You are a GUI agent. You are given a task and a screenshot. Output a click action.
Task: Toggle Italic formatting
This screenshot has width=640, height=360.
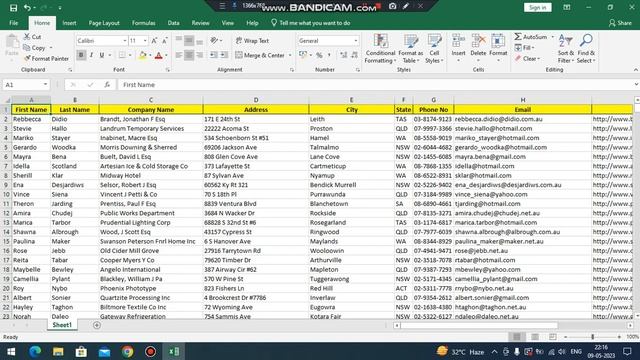tap(91, 55)
